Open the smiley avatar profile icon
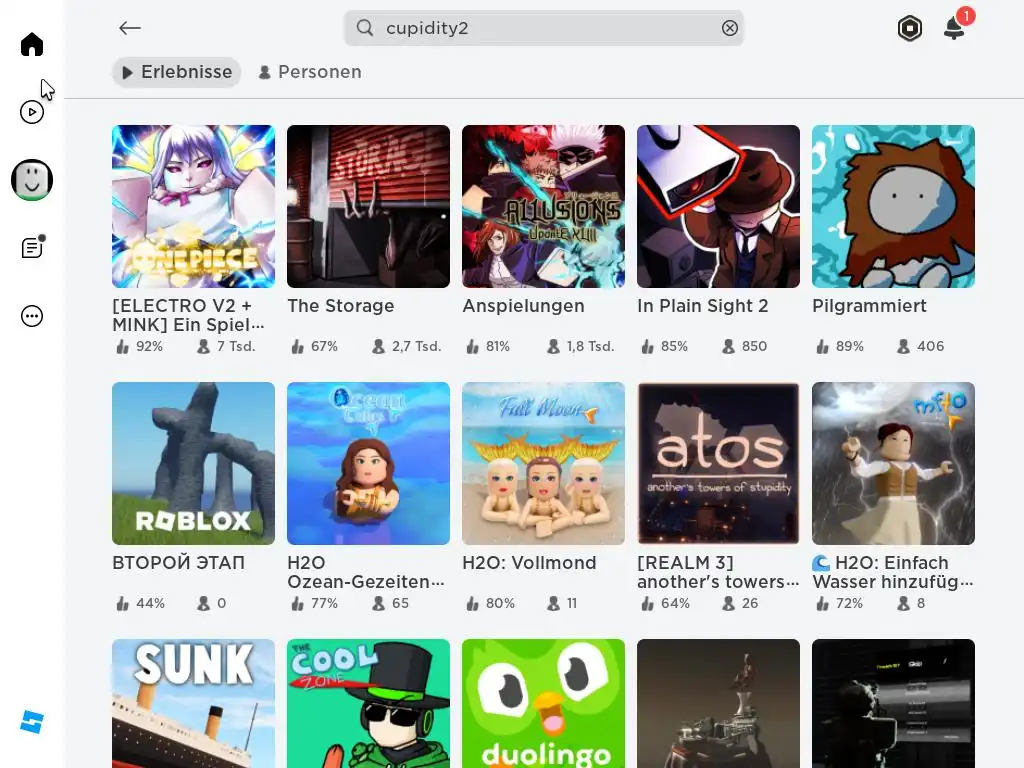 point(31,180)
